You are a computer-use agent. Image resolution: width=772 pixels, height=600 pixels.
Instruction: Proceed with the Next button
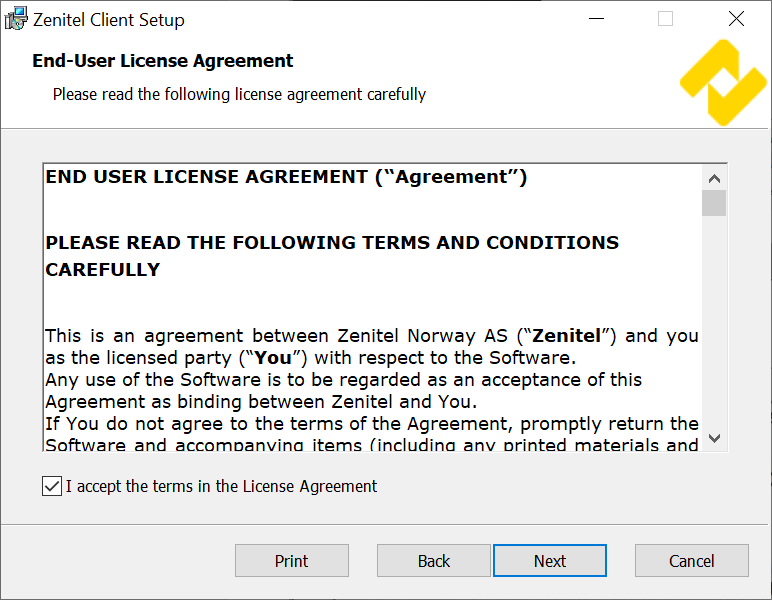coord(550,561)
